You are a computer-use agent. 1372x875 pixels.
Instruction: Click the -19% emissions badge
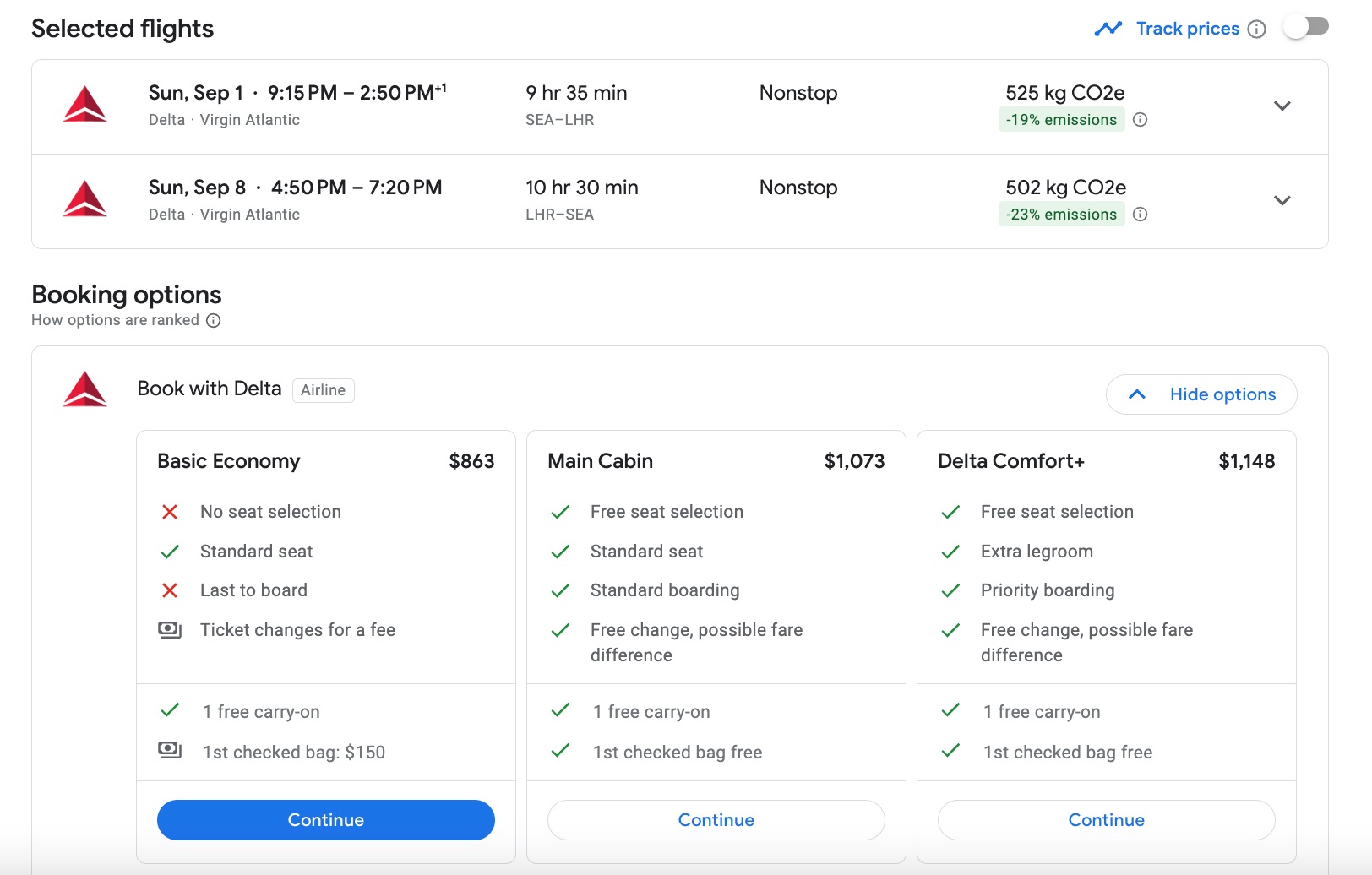point(1061,120)
